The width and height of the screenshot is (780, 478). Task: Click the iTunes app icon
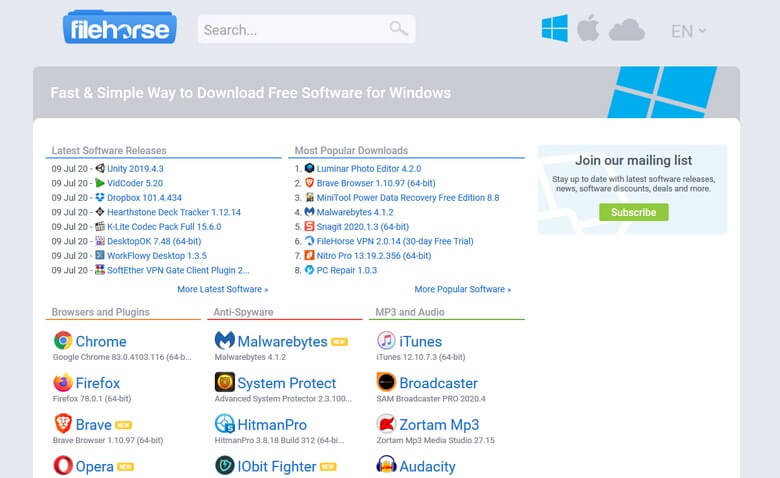386,341
